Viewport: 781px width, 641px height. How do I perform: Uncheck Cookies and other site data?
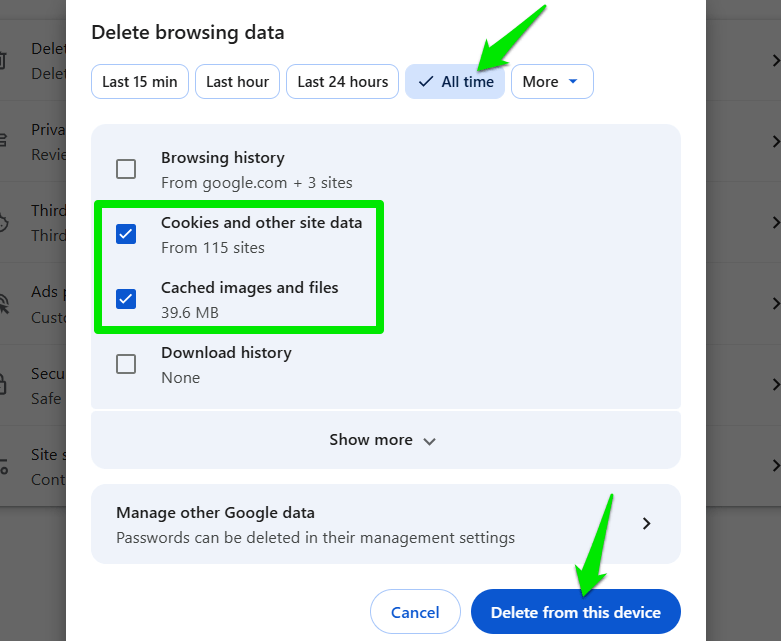tap(126, 234)
